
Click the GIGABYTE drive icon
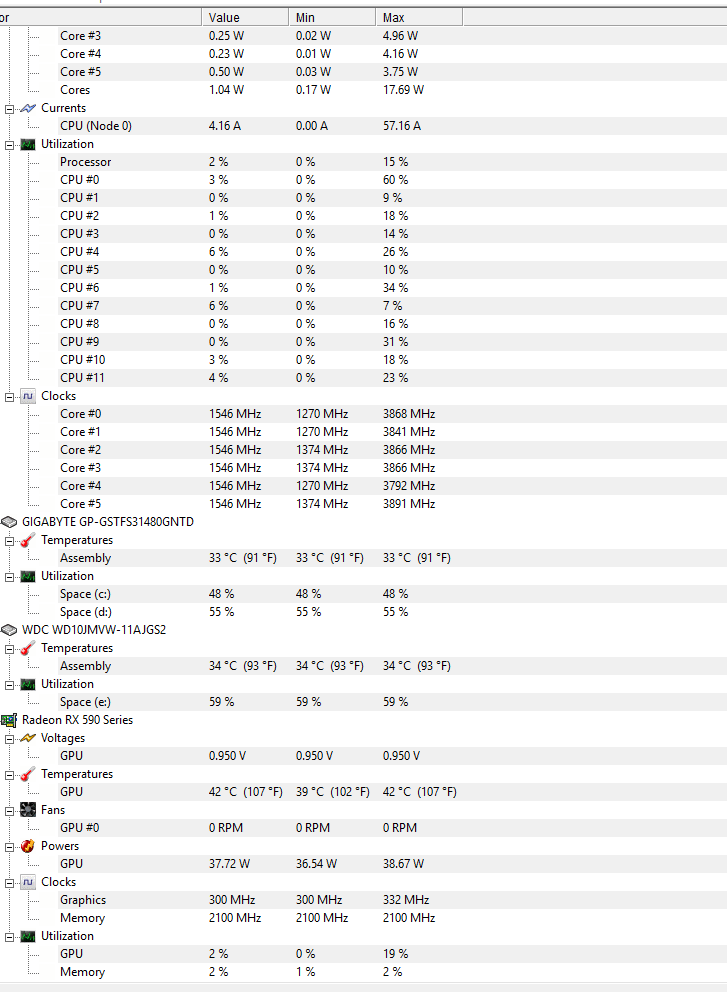[9, 522]
